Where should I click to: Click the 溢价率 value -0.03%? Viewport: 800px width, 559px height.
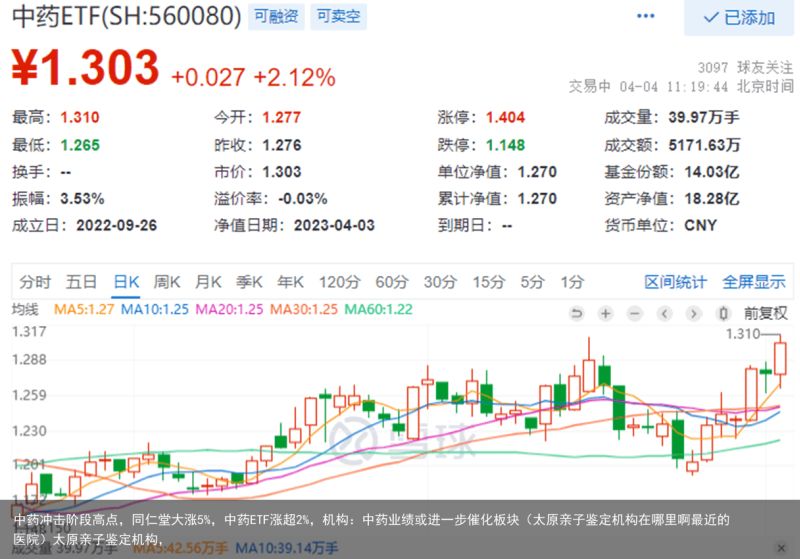click(x=303, y=198)
